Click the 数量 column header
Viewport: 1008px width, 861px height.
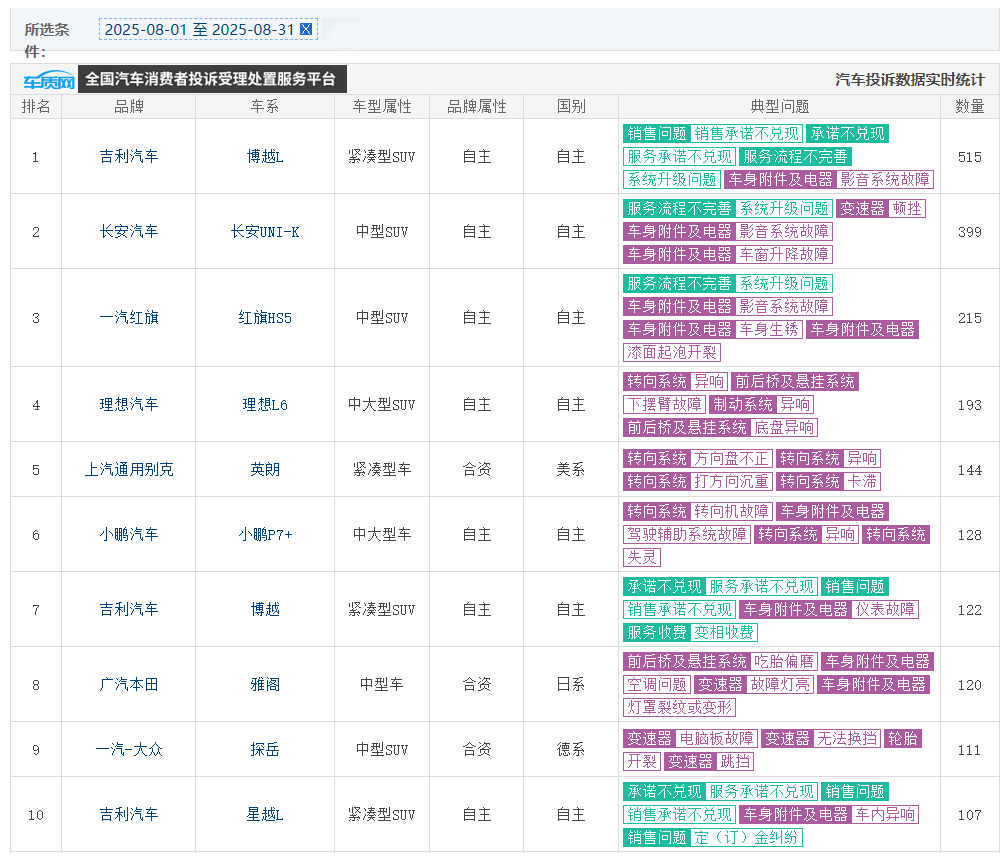(x=969, y=107)
